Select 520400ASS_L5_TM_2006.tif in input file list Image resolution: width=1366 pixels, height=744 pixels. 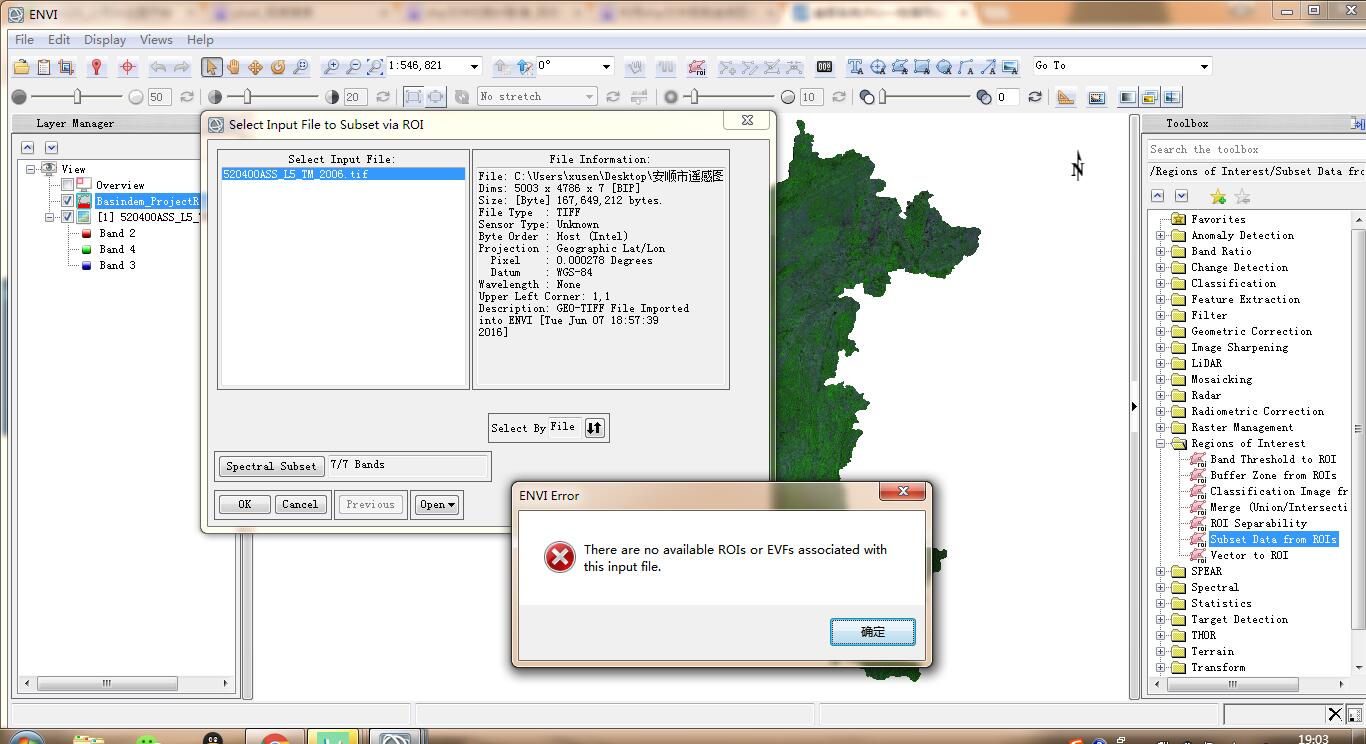point(342,174)
